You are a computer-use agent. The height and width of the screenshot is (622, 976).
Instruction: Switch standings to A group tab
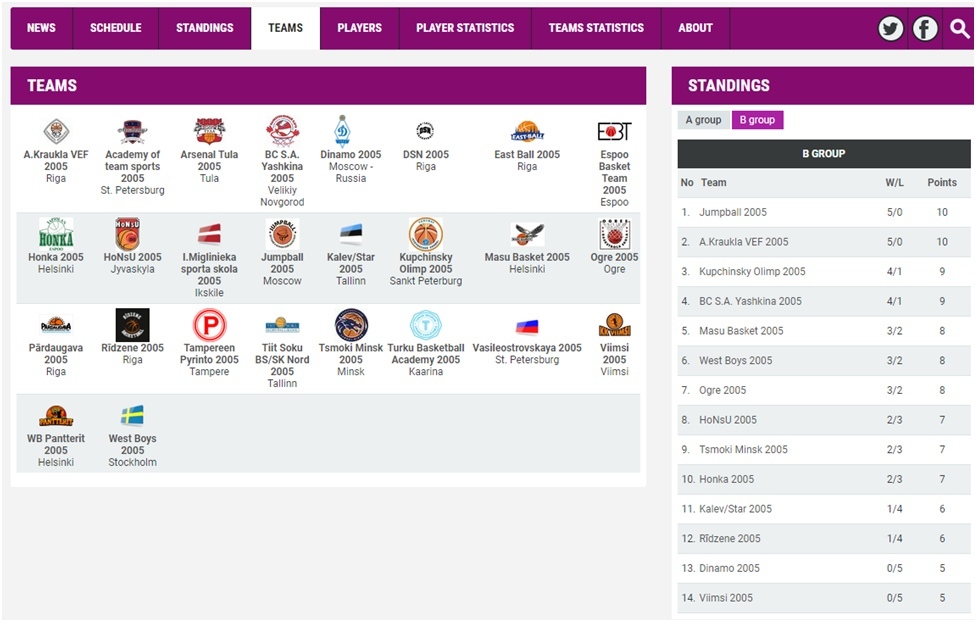point(703,120)
